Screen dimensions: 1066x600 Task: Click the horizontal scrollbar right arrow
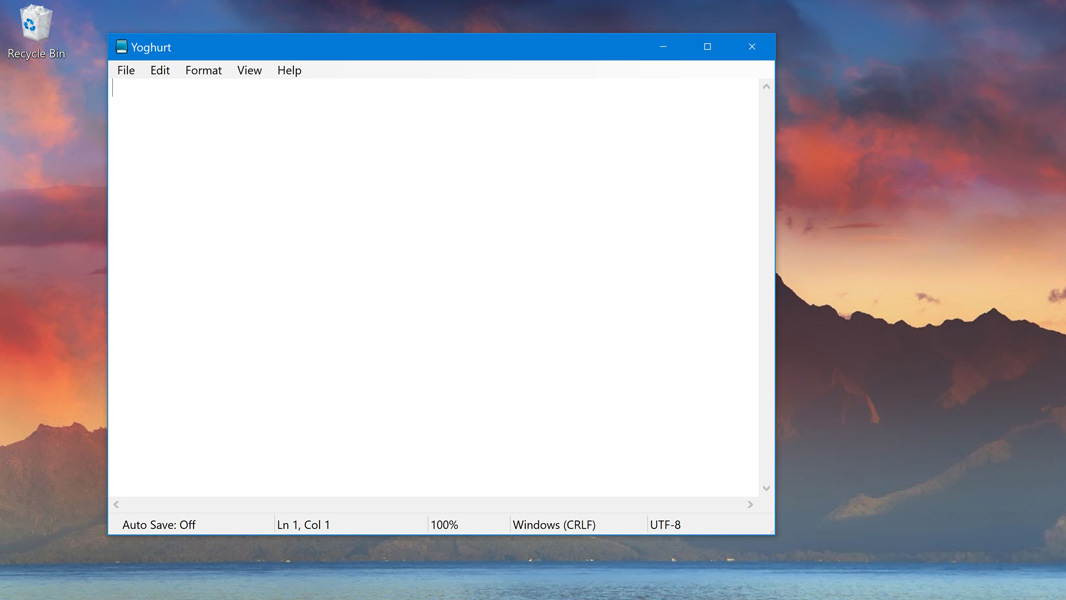[750, 505]
